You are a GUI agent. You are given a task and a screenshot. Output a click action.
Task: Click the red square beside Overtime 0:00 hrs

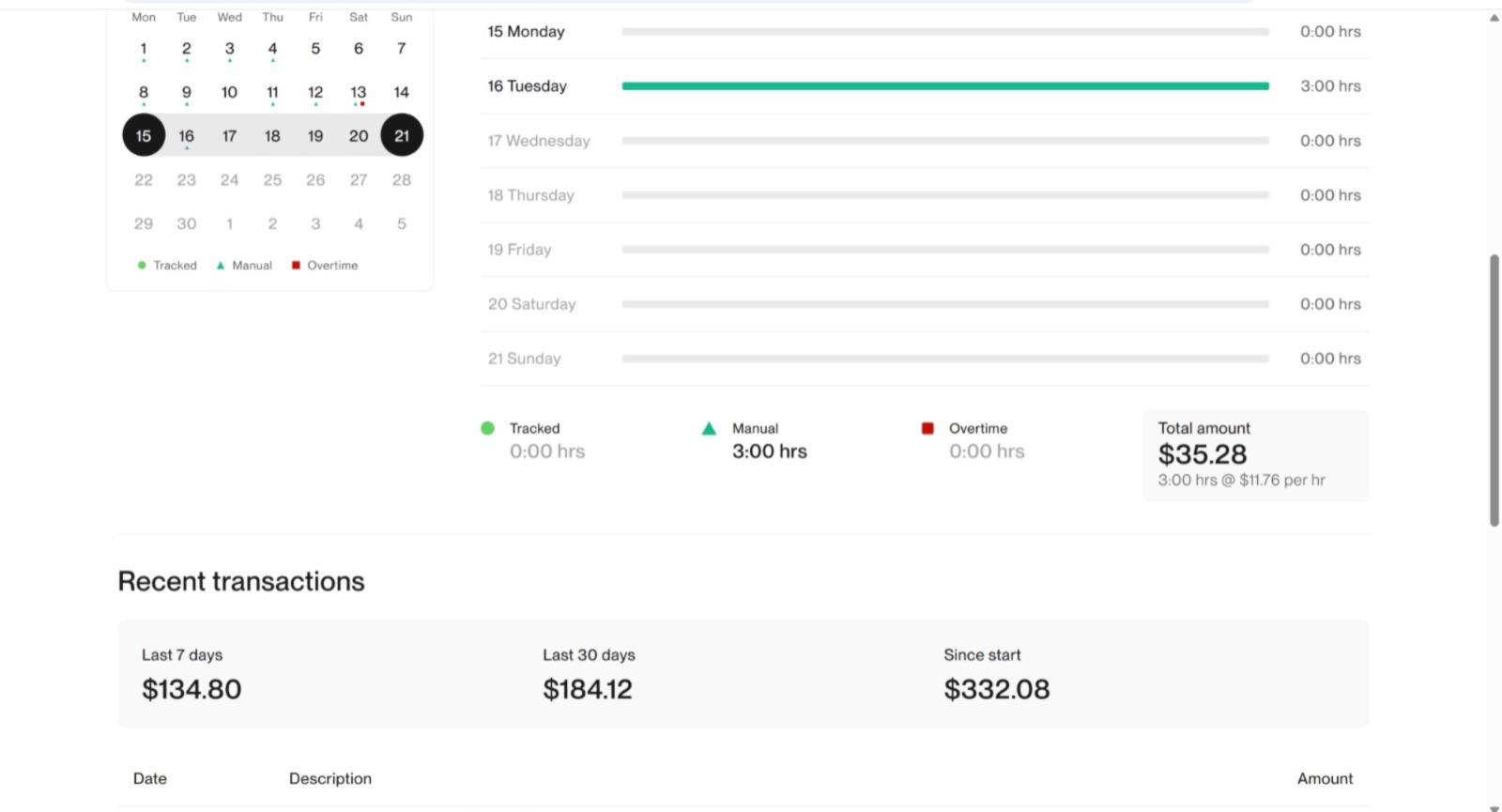tap(927, 428)
